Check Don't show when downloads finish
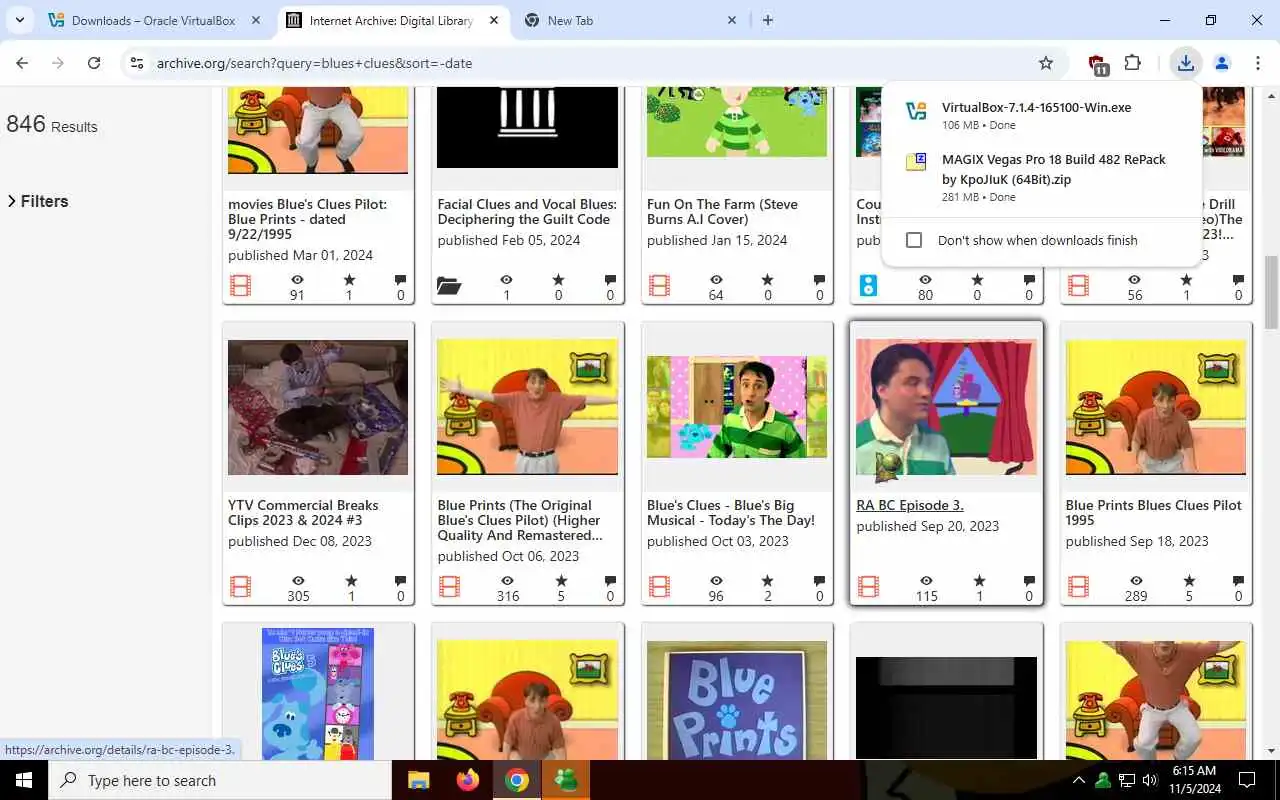The width and height of the screenshot is (1280, 800). click(914, 240)
